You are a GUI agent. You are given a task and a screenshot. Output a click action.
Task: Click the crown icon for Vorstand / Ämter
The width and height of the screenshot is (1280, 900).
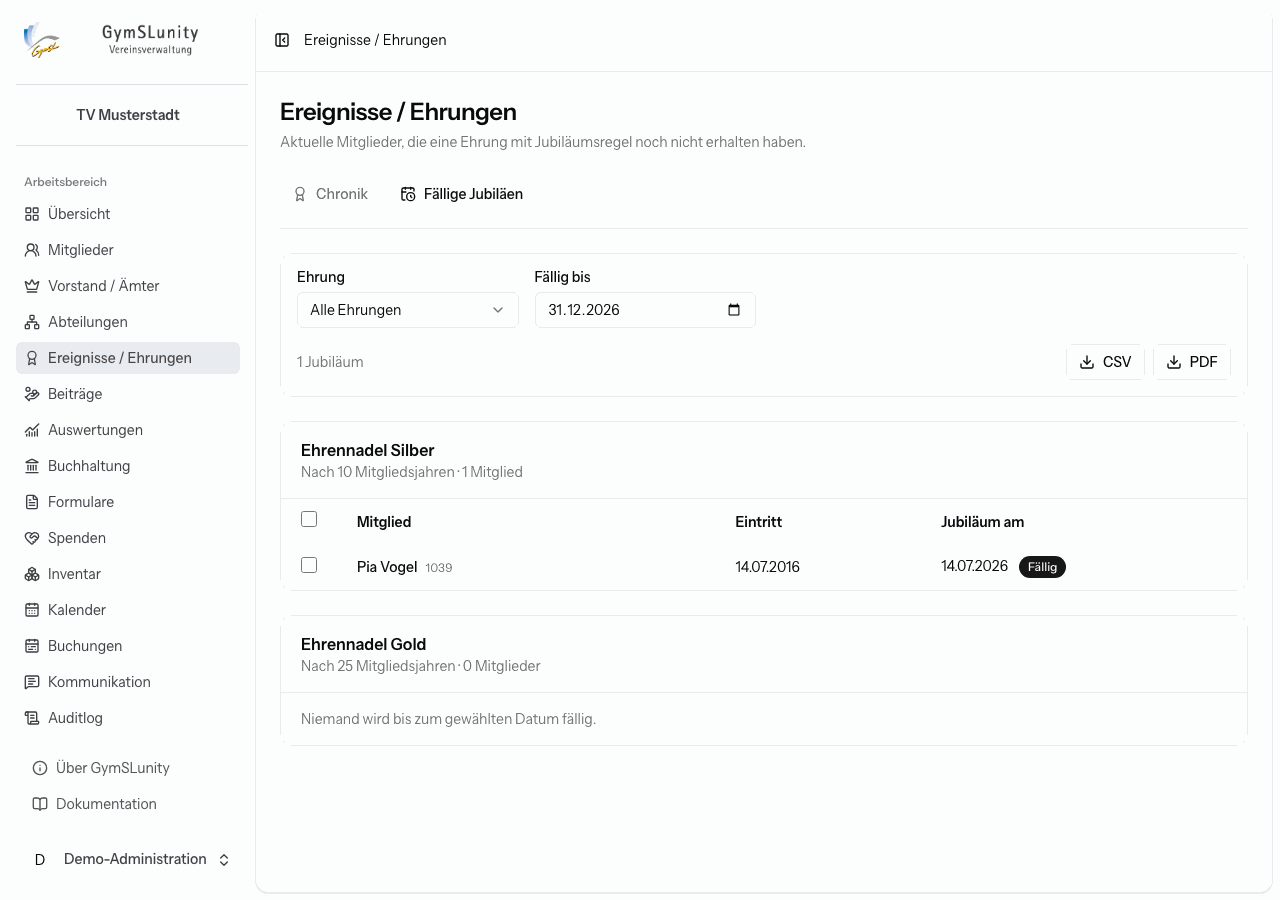32,286
